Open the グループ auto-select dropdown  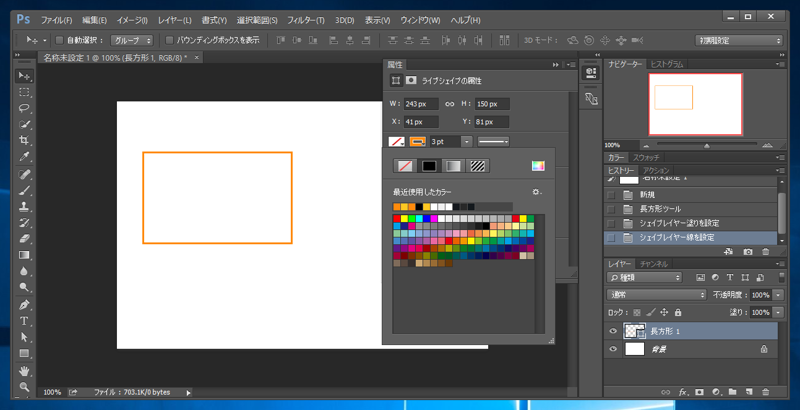[132, 40]
